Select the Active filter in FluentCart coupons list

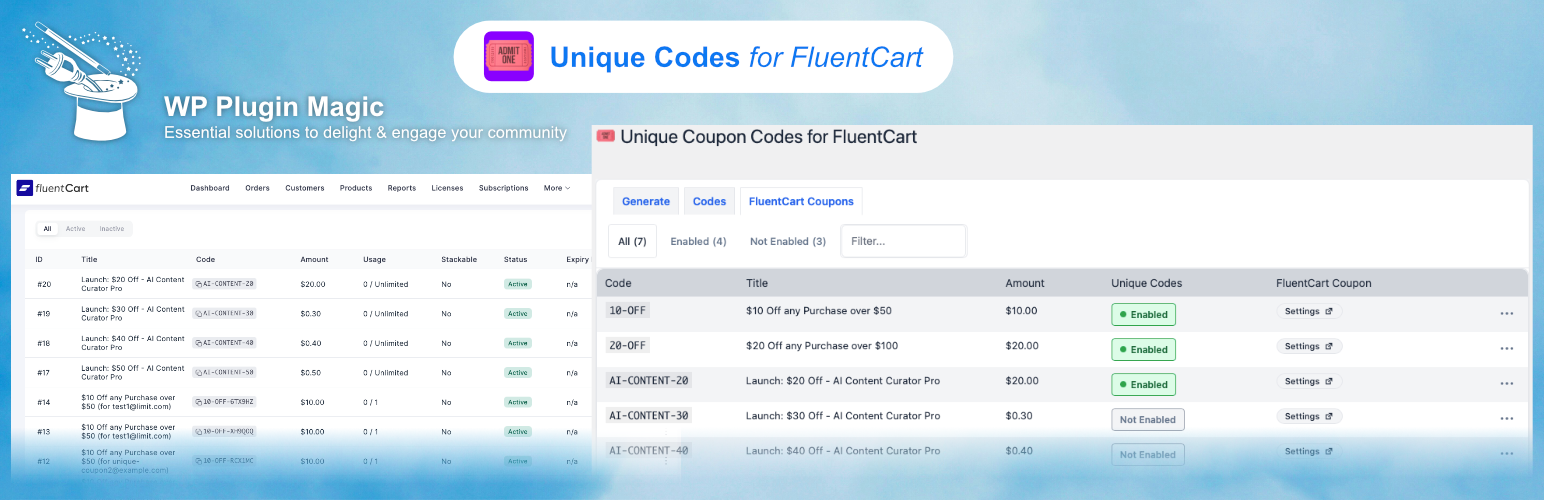pyautogui.click(x=76, y=229)
